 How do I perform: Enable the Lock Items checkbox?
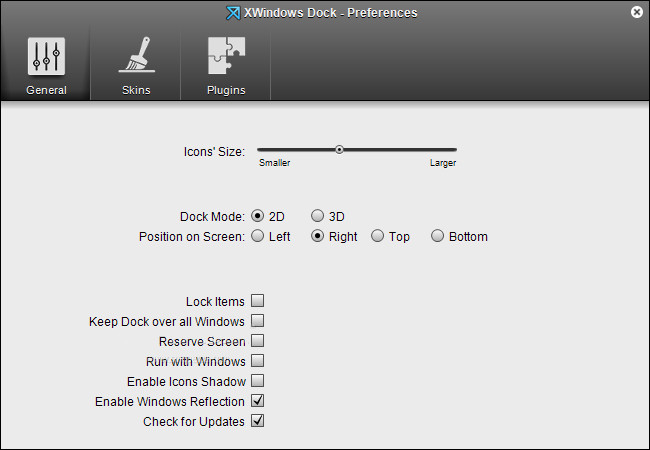(x=257, y=300)
